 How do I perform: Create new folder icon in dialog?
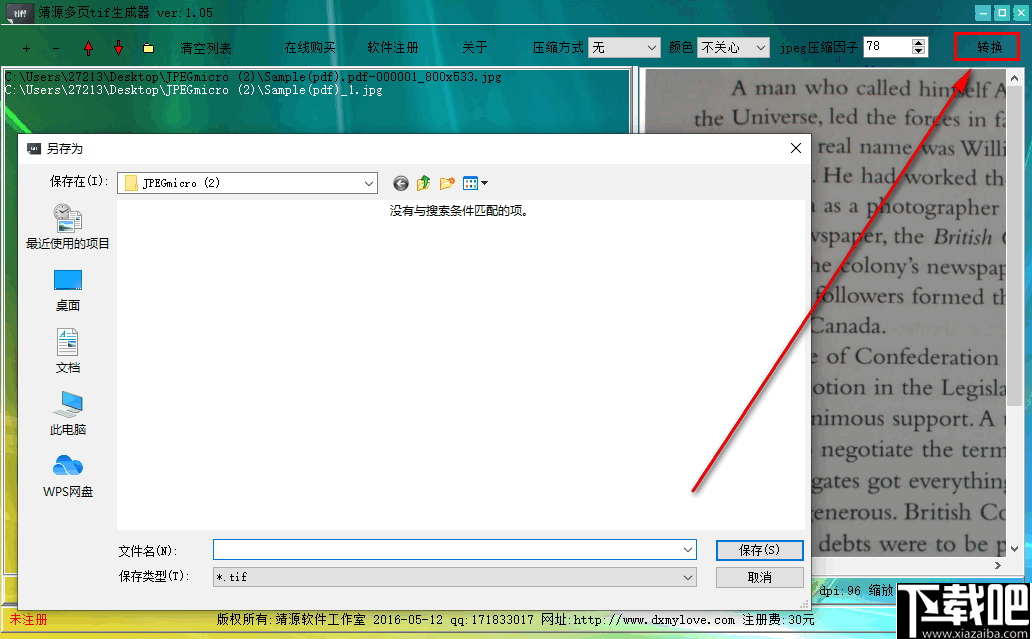(x=448, y=183)
